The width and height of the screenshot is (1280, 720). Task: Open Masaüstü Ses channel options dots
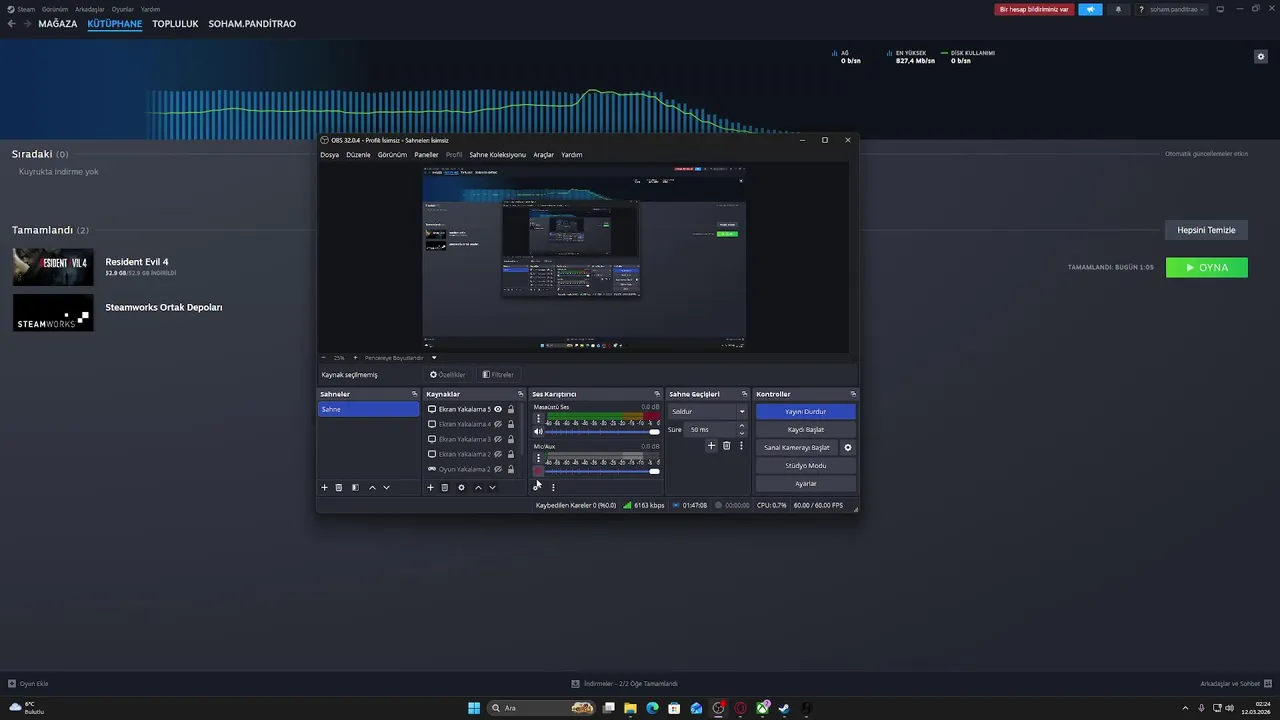pyautogui.click(x=538, y=419)
